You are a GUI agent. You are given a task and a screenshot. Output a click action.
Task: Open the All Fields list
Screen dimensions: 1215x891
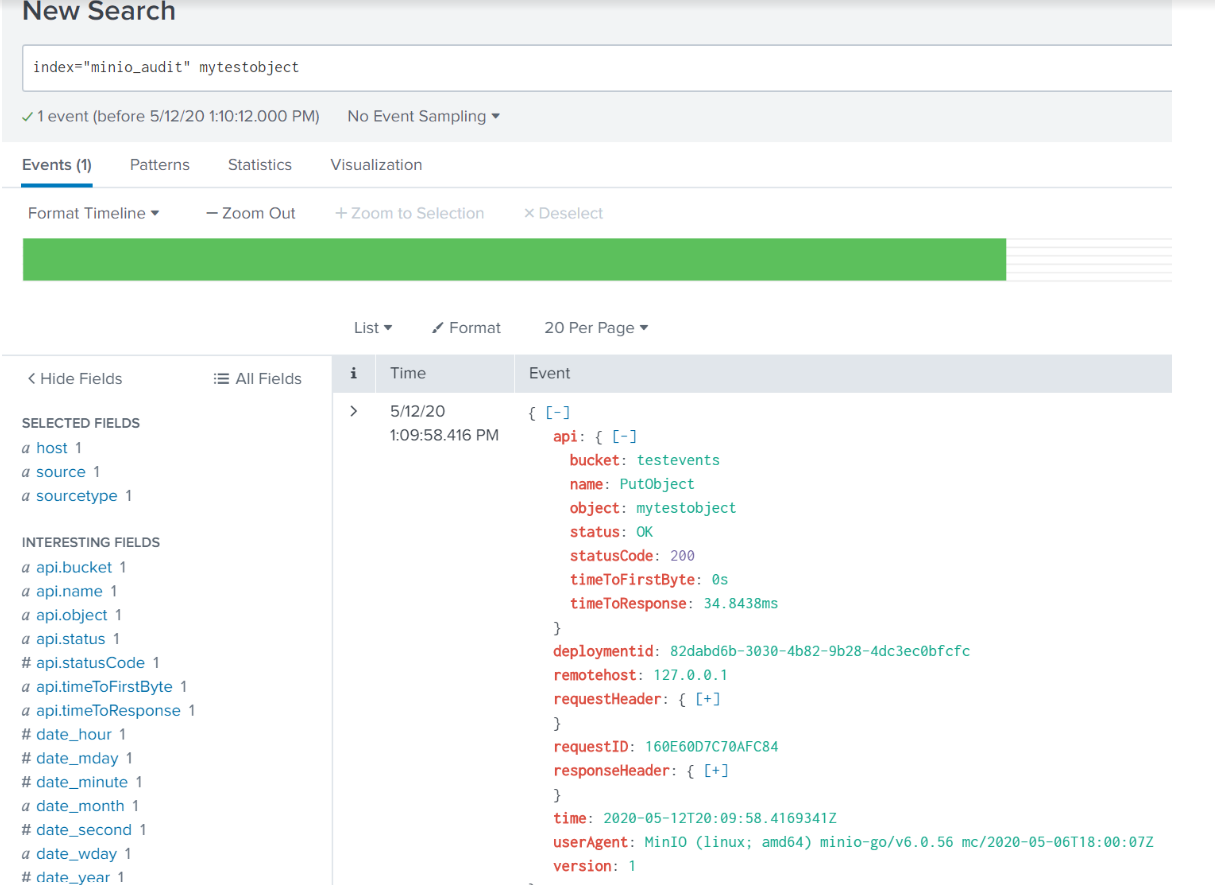[x=258, y=378]
